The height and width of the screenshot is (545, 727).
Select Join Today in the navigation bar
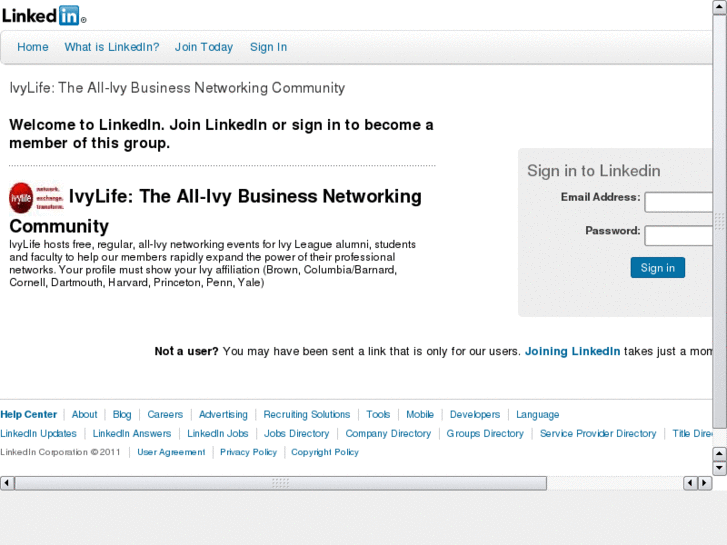(x=204, y=47)
